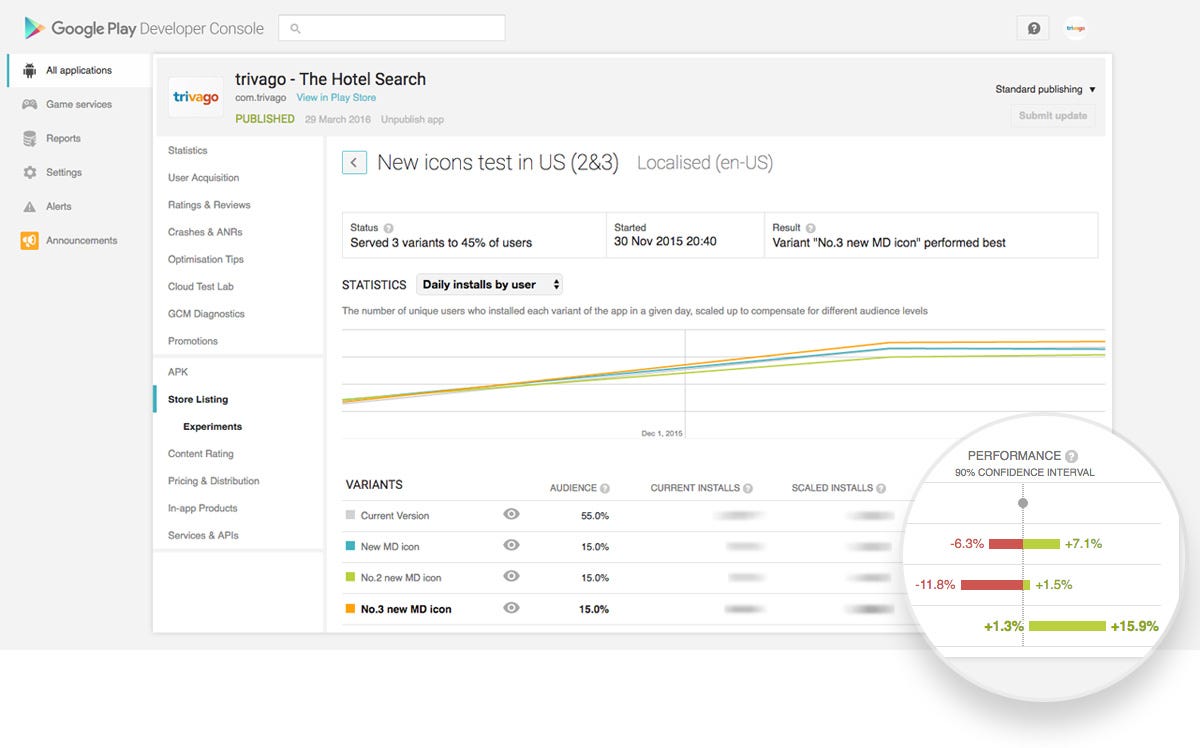
Task: Click the Google Play logo
Action: pos(34,28)
